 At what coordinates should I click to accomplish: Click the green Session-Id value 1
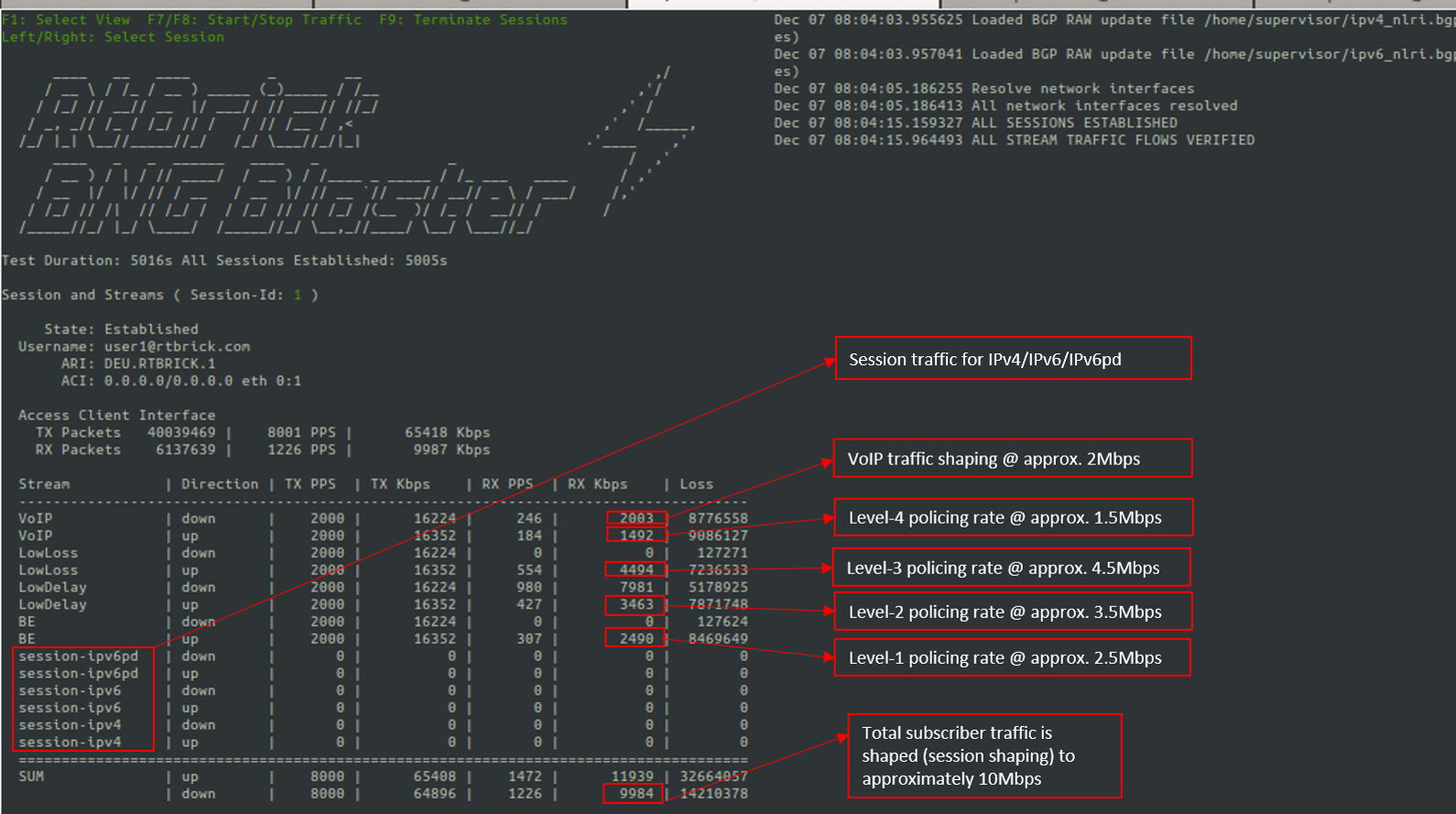pyautogui.click(x=297, y=295)
